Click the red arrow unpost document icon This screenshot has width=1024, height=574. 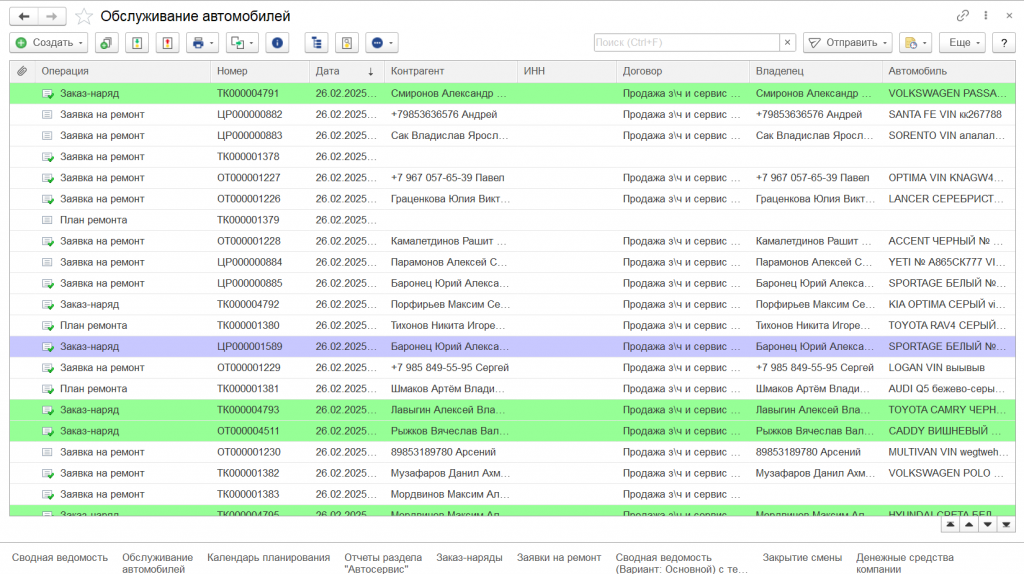click(x=167, y=43)
